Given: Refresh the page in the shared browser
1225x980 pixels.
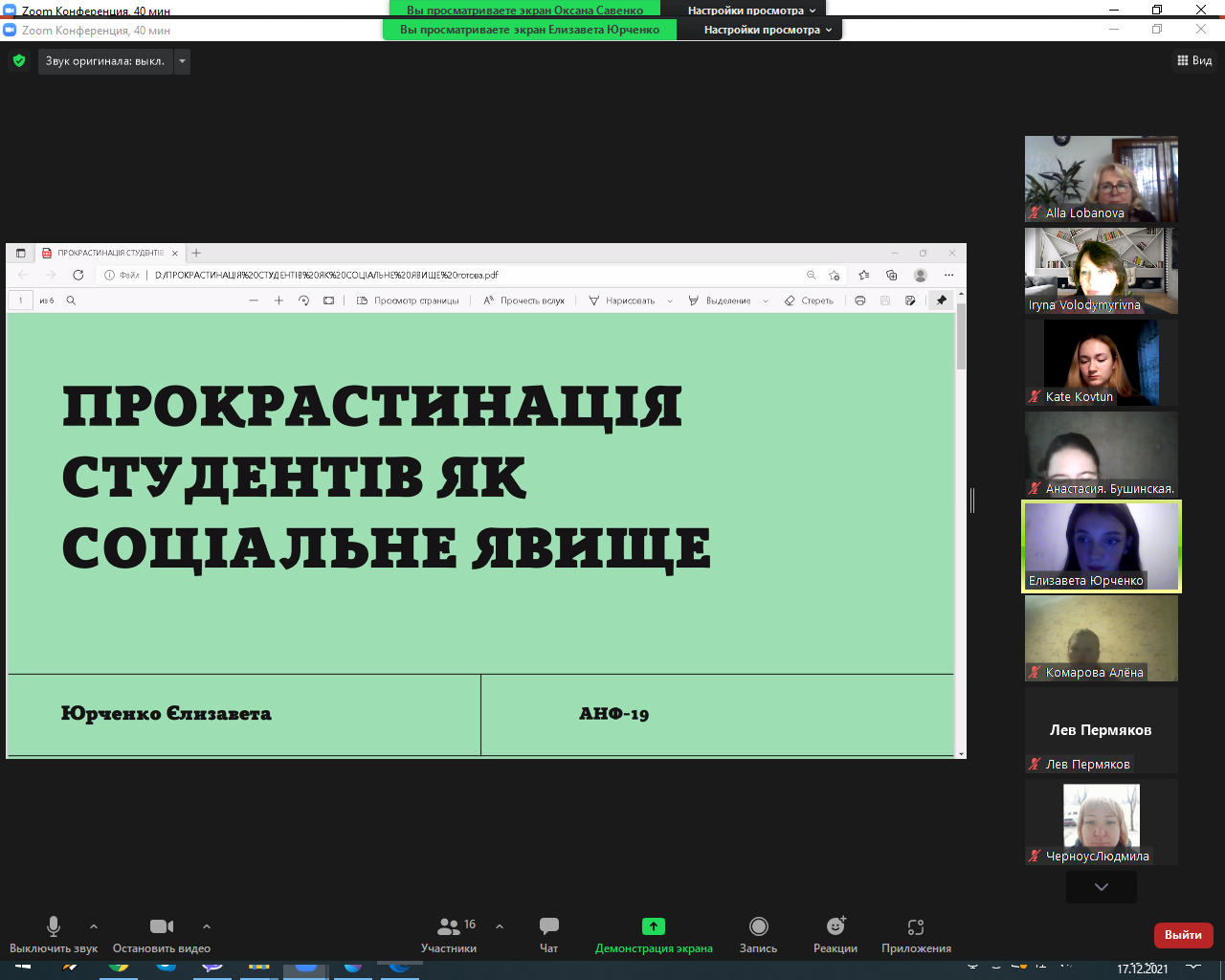Looking at the screenshot, I should [x=78, y=275].
